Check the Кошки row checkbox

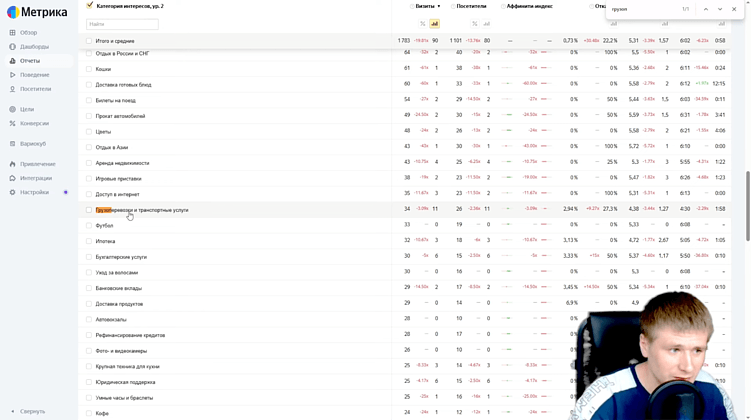coord(89,69)
